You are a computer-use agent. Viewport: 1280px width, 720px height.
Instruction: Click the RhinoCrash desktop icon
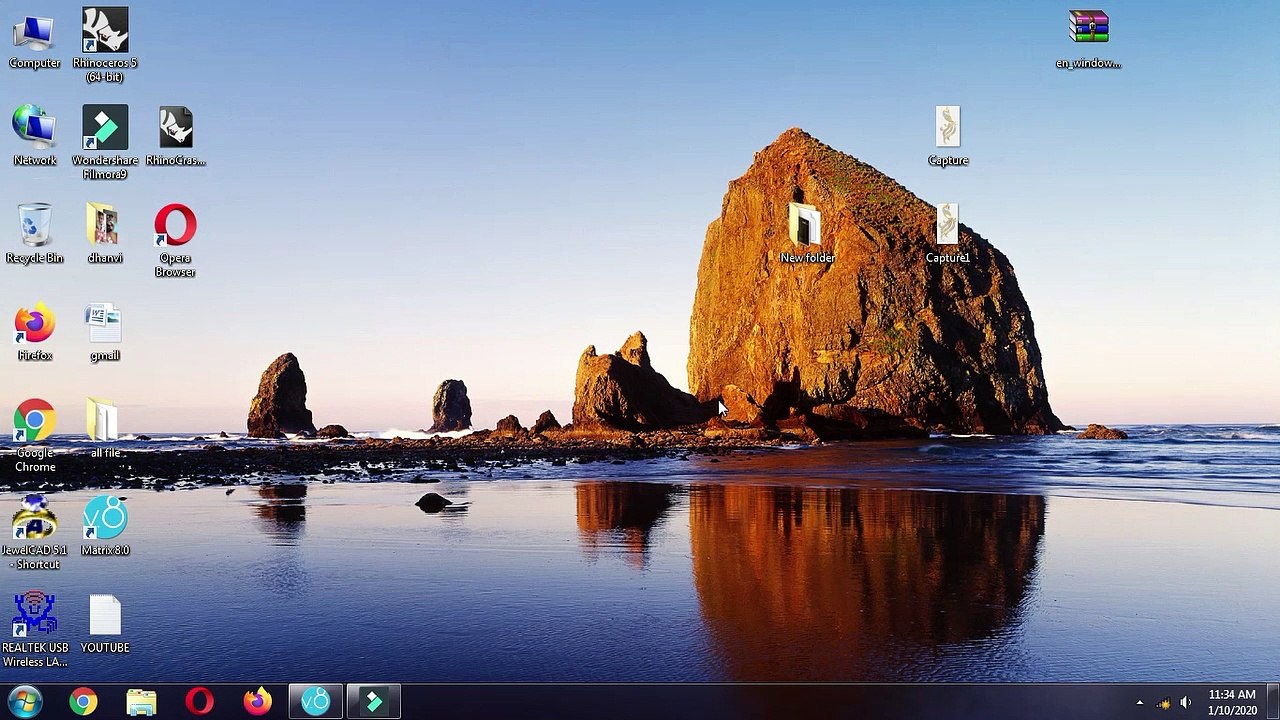pyautogui.click(x=175, y=135)
